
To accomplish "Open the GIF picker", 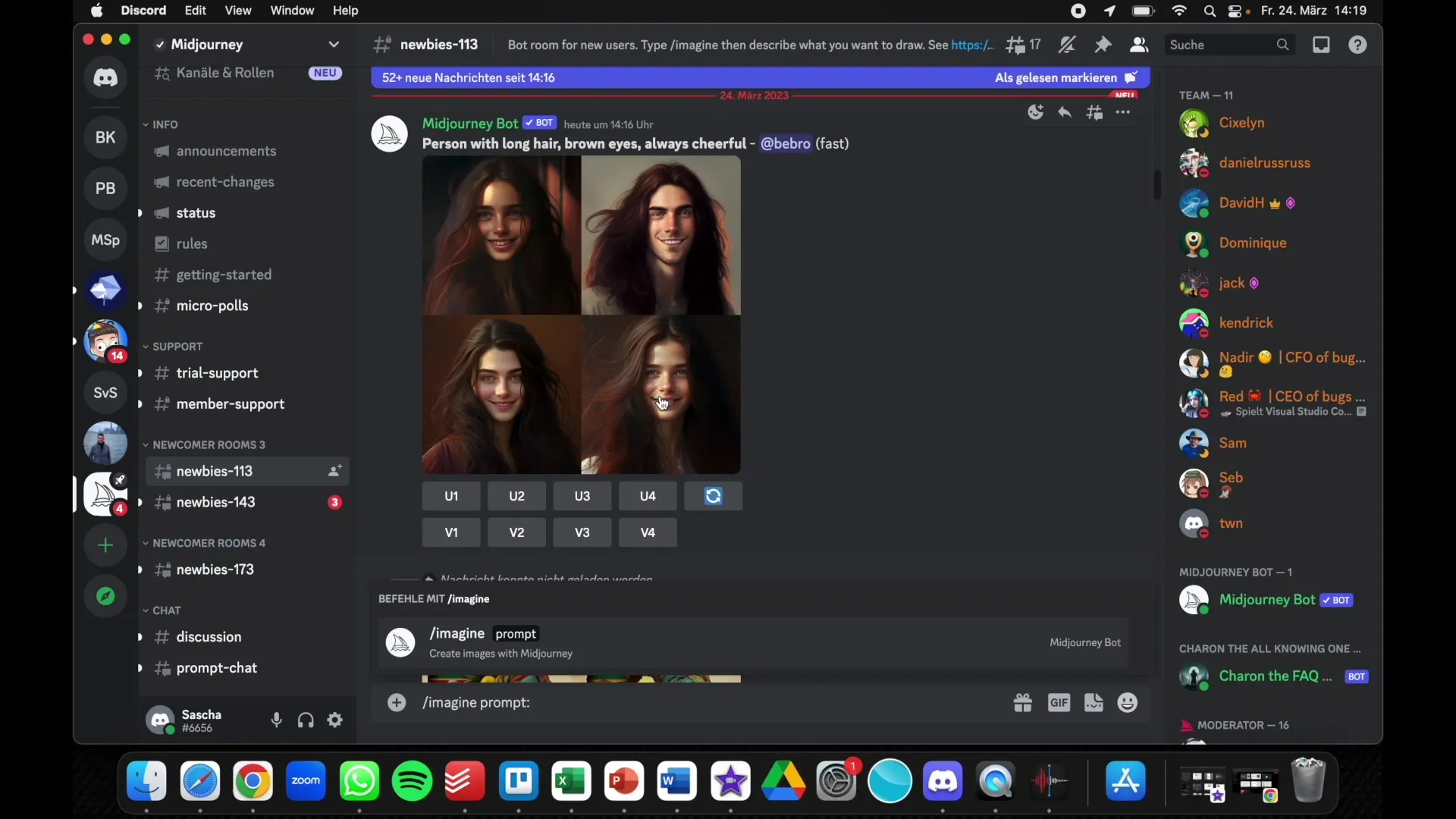I will tap(1059, 704).
